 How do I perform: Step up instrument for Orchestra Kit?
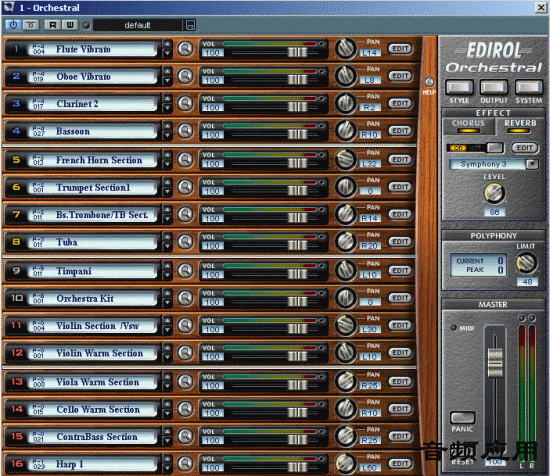coord(167,293)
